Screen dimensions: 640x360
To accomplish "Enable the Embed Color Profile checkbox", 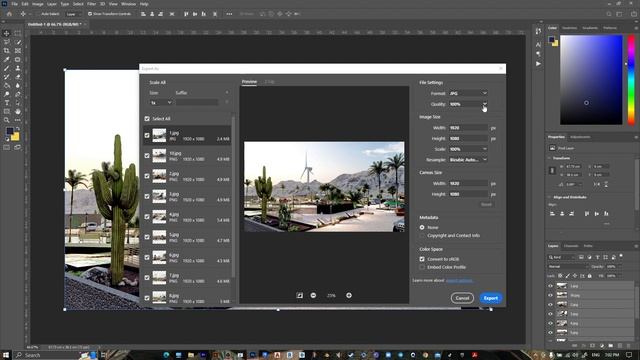I will (422, 267).
